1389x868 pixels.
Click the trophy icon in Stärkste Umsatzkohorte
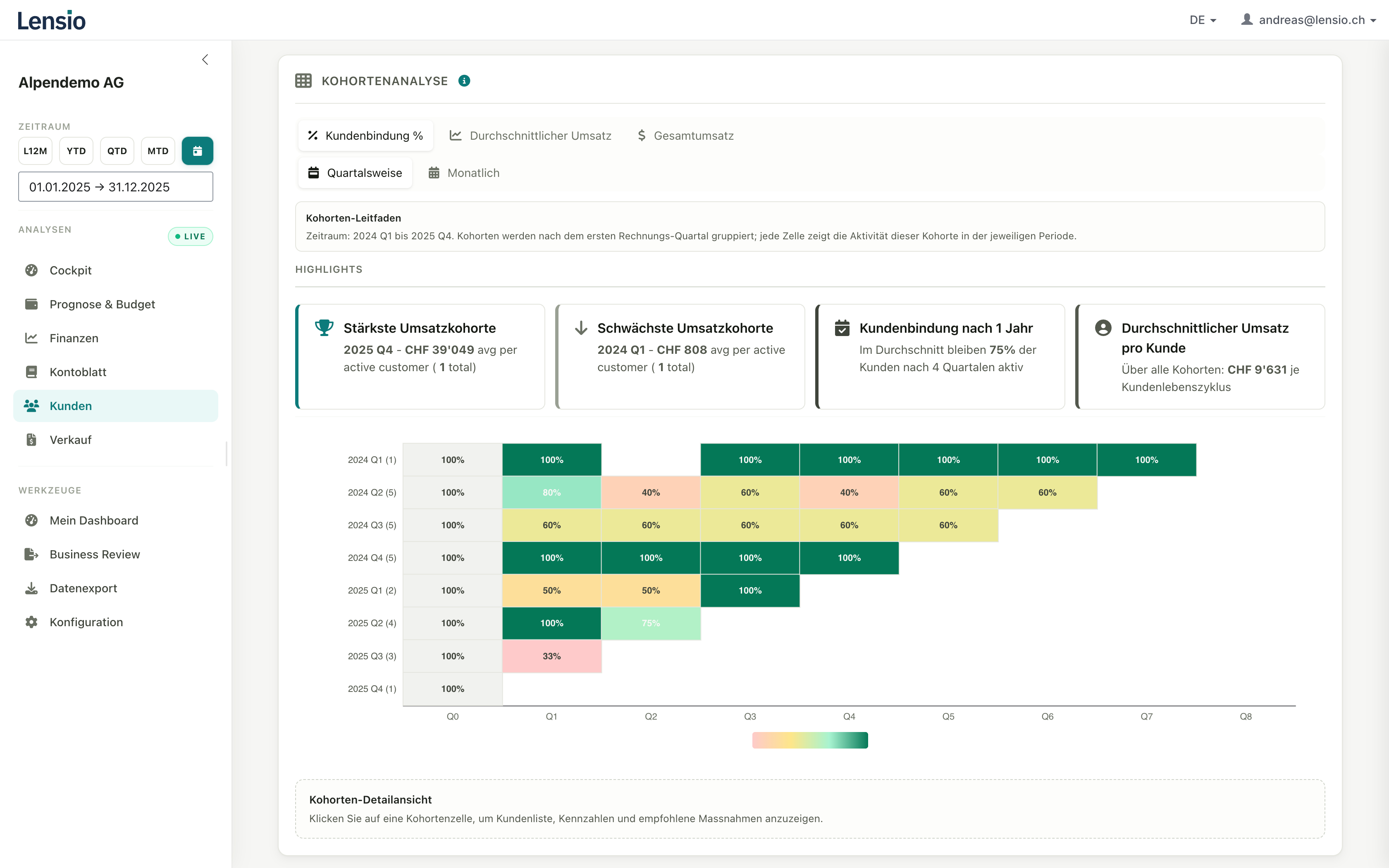pyautogui.click(x=324, y=328)
